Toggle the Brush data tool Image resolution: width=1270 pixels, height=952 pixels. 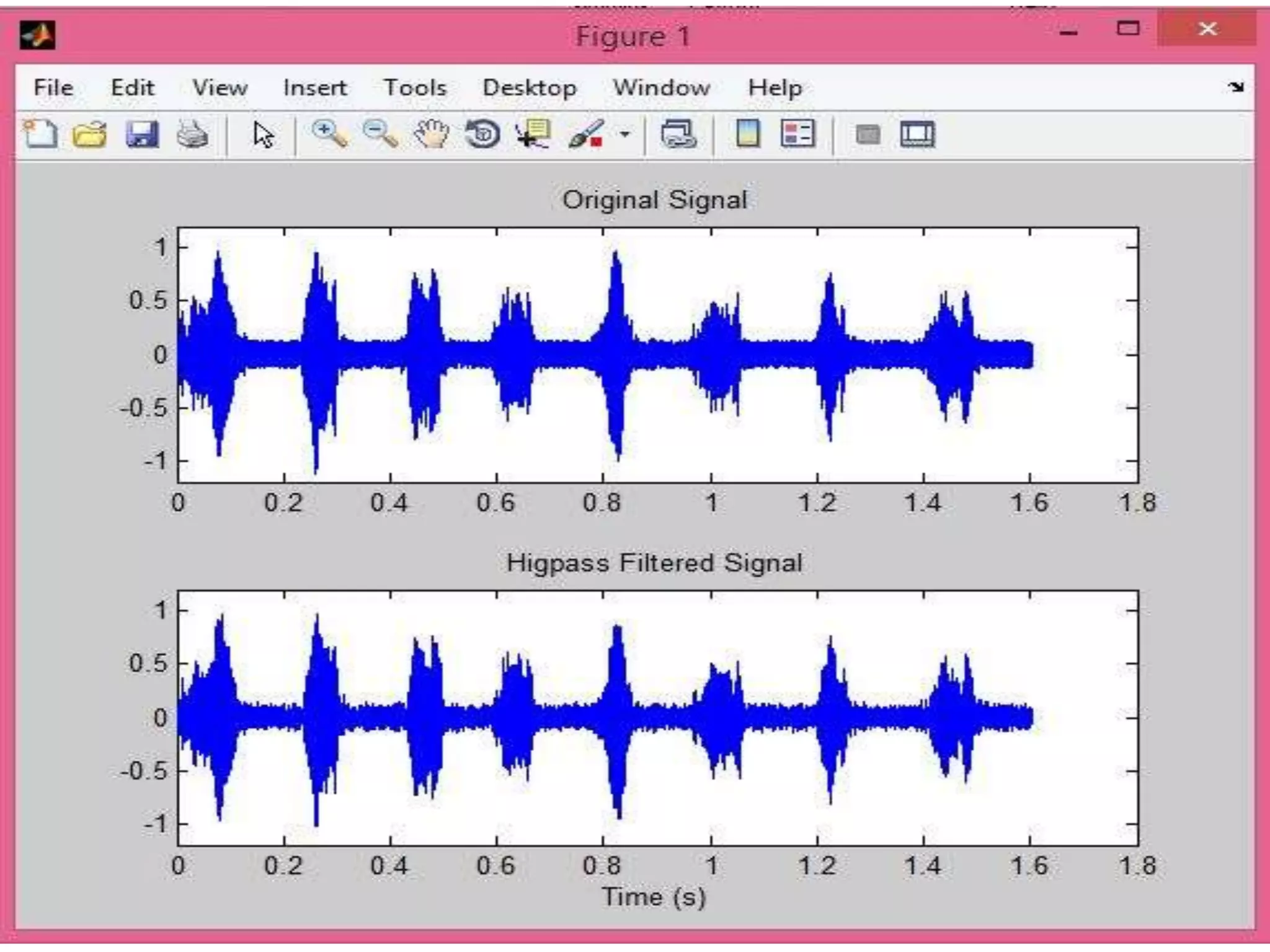pyautogui.click(x=585, y=134)
